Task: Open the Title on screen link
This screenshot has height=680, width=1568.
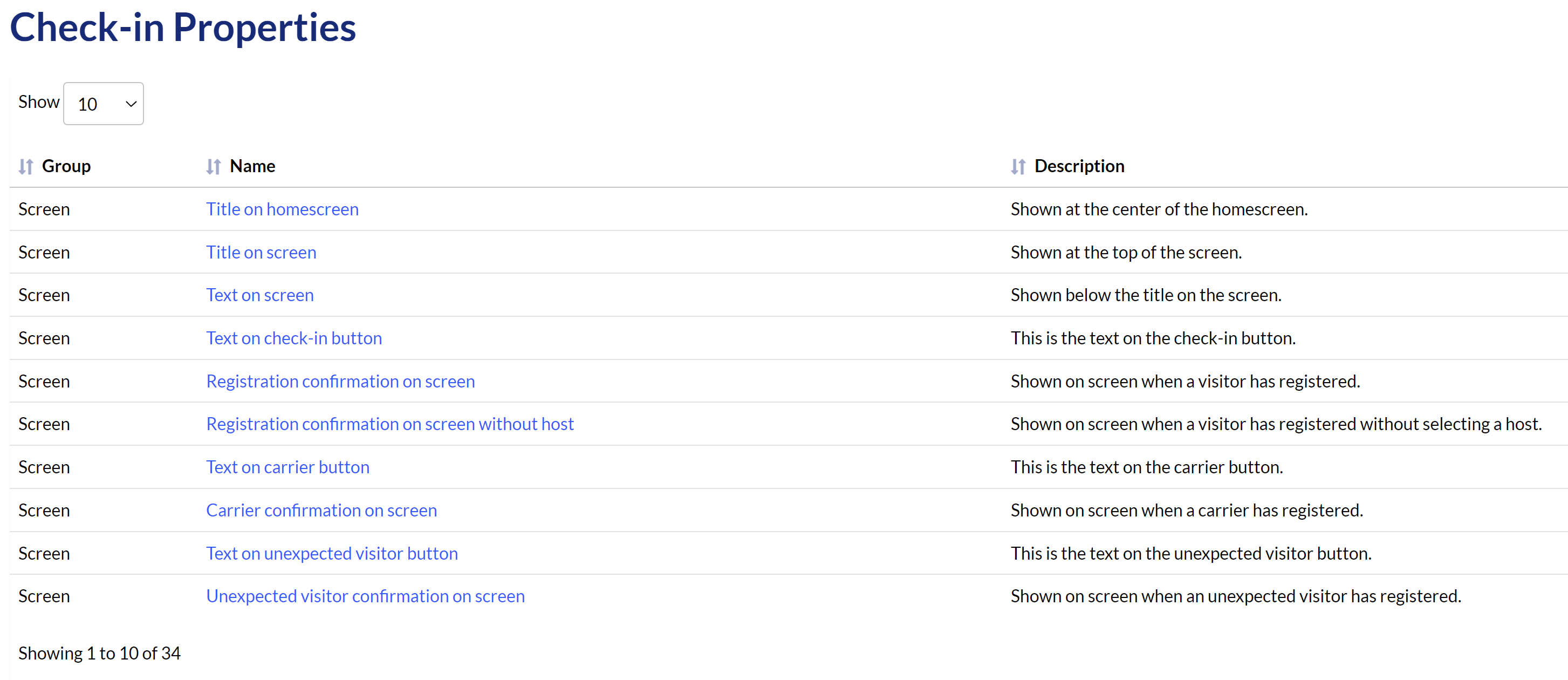Action: 261,253
